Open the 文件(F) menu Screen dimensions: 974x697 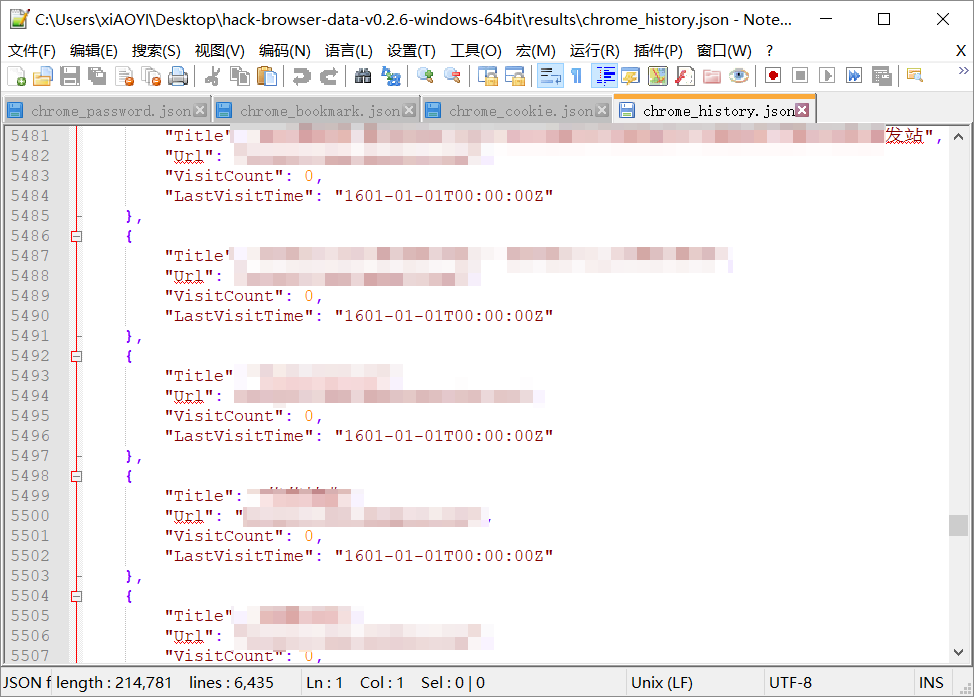(x=32, y=50)
